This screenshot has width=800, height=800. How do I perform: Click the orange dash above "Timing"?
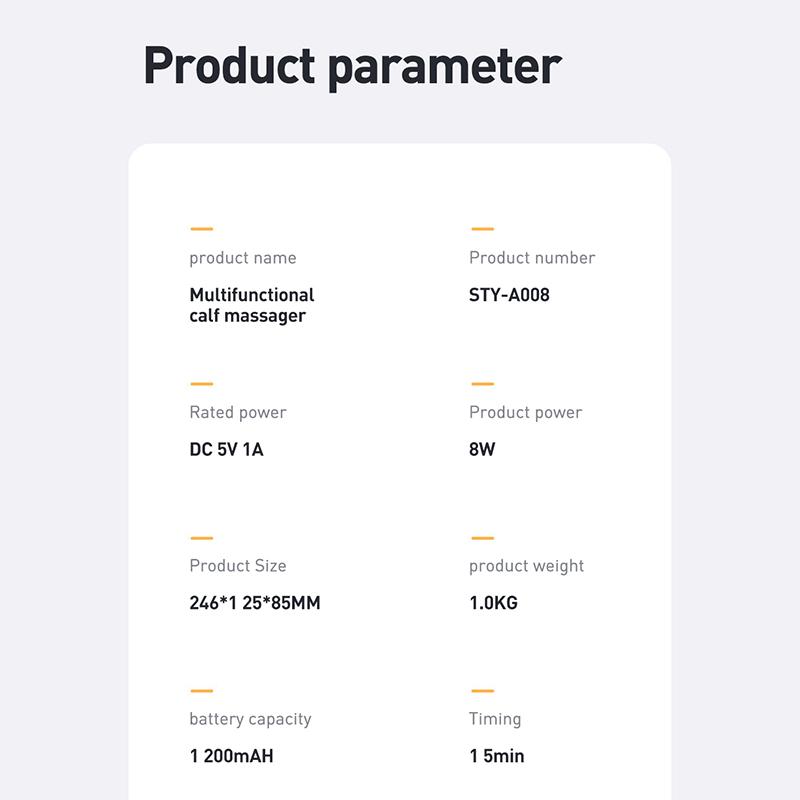pos(482,691)
